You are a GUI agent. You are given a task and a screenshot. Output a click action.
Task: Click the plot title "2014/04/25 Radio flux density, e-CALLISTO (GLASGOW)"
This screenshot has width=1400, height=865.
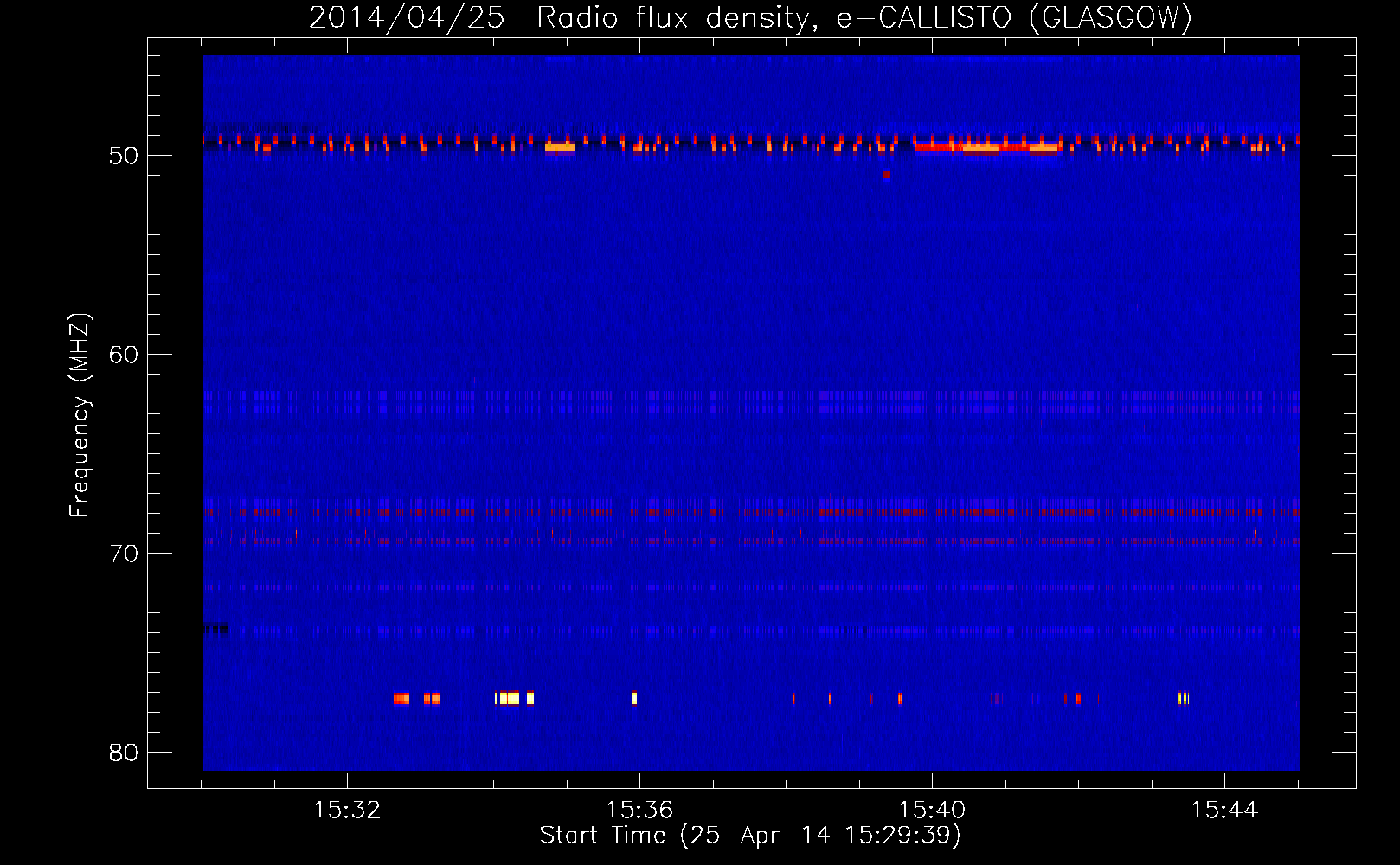click(750, 17)
